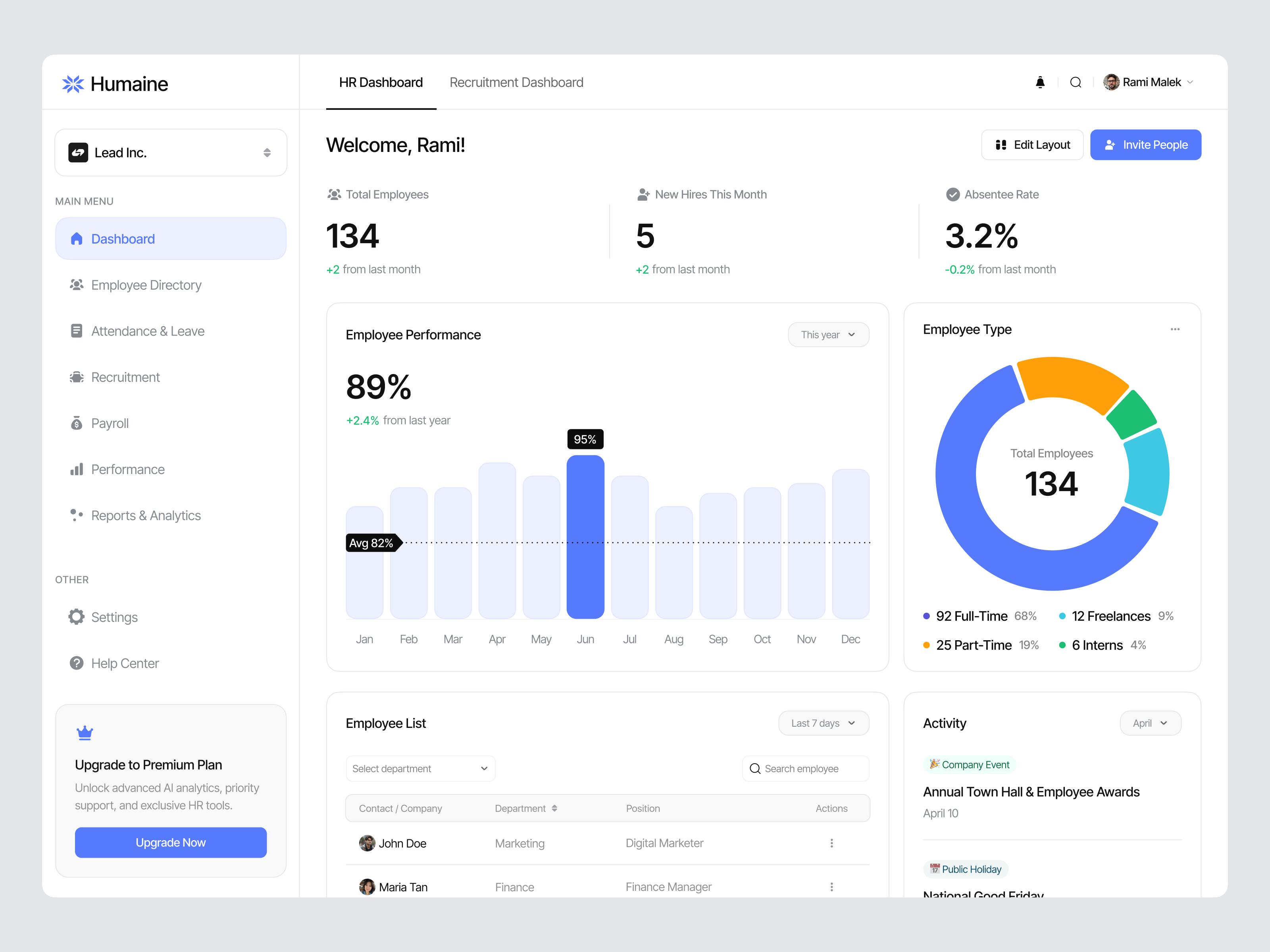The image size is (1270, 952).
Task: Switch to the Recruitment Dashboard tab
Action: point(516,82)
